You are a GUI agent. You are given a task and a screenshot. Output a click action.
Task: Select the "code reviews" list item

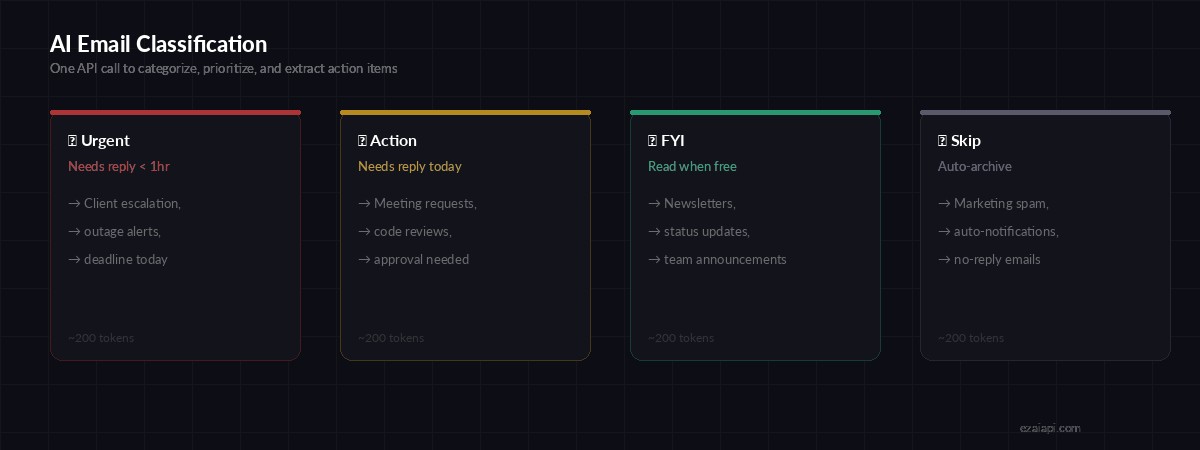tap(411, 231)
